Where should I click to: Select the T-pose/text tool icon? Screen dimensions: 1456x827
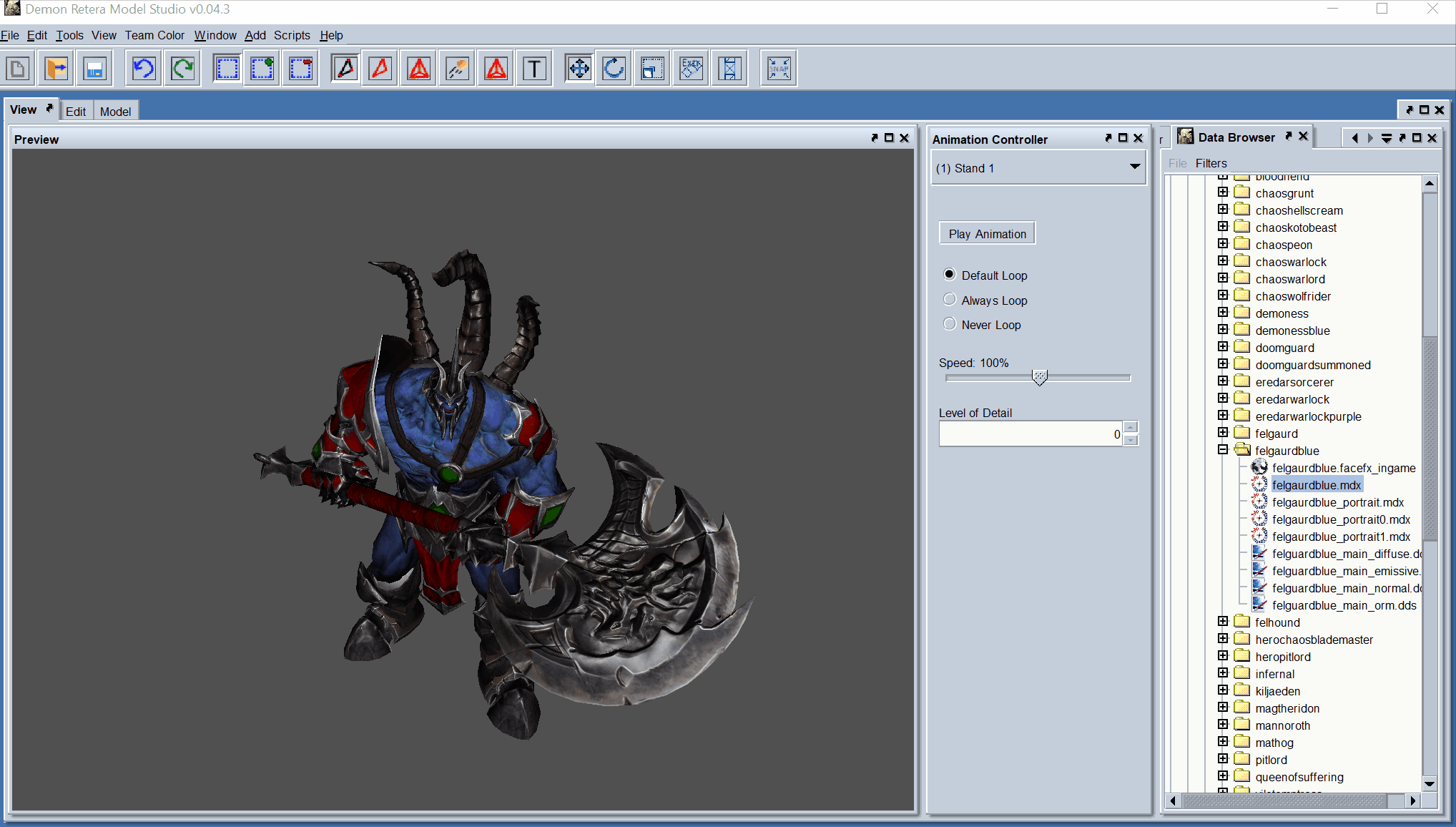[x=534, y=69]
